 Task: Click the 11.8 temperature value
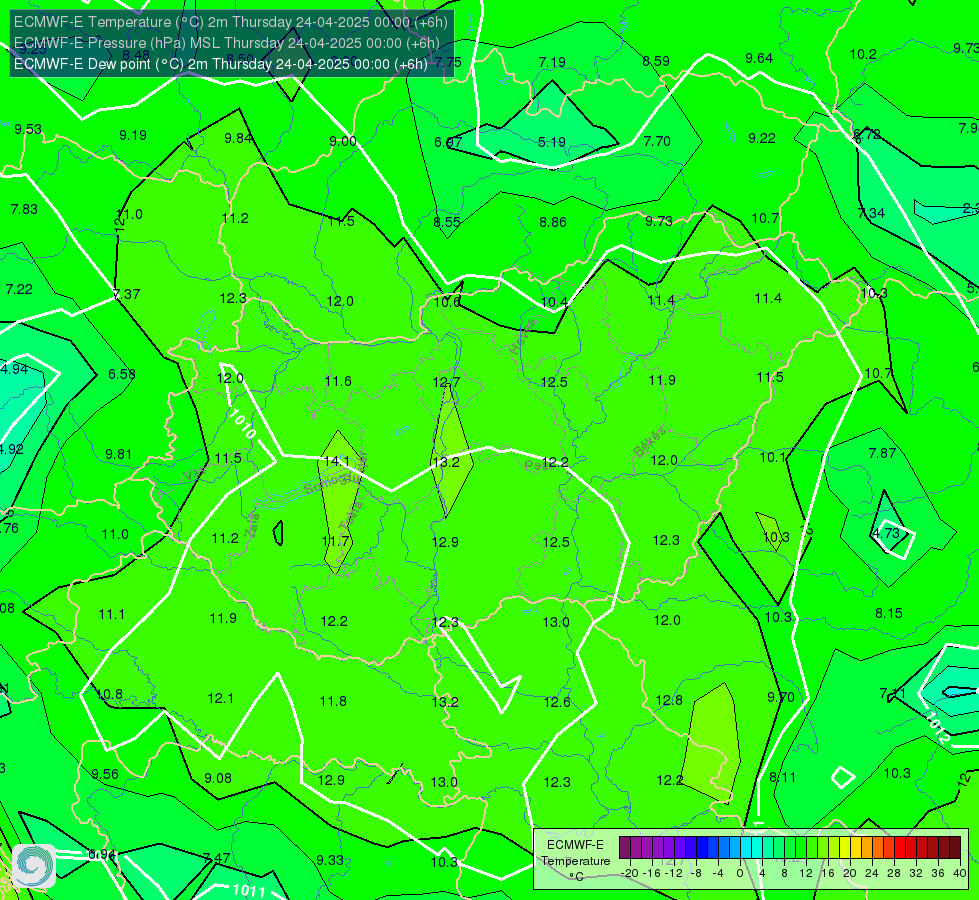pos(333,701)
